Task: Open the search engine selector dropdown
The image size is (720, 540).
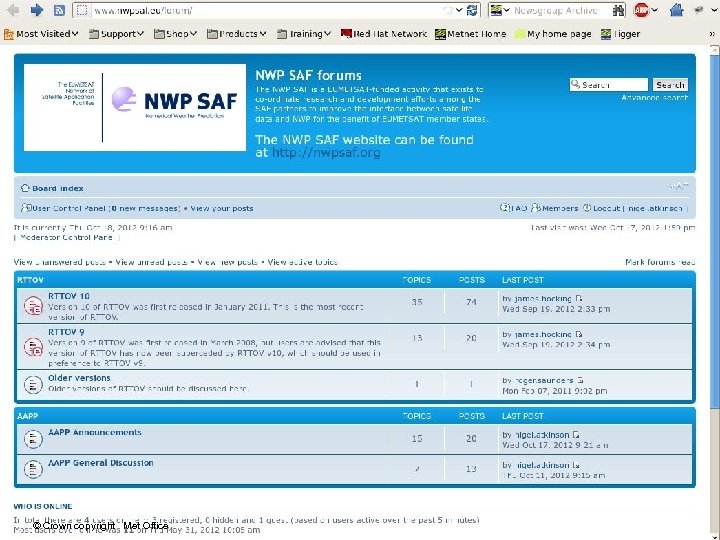Action: [x=500, y=10]
